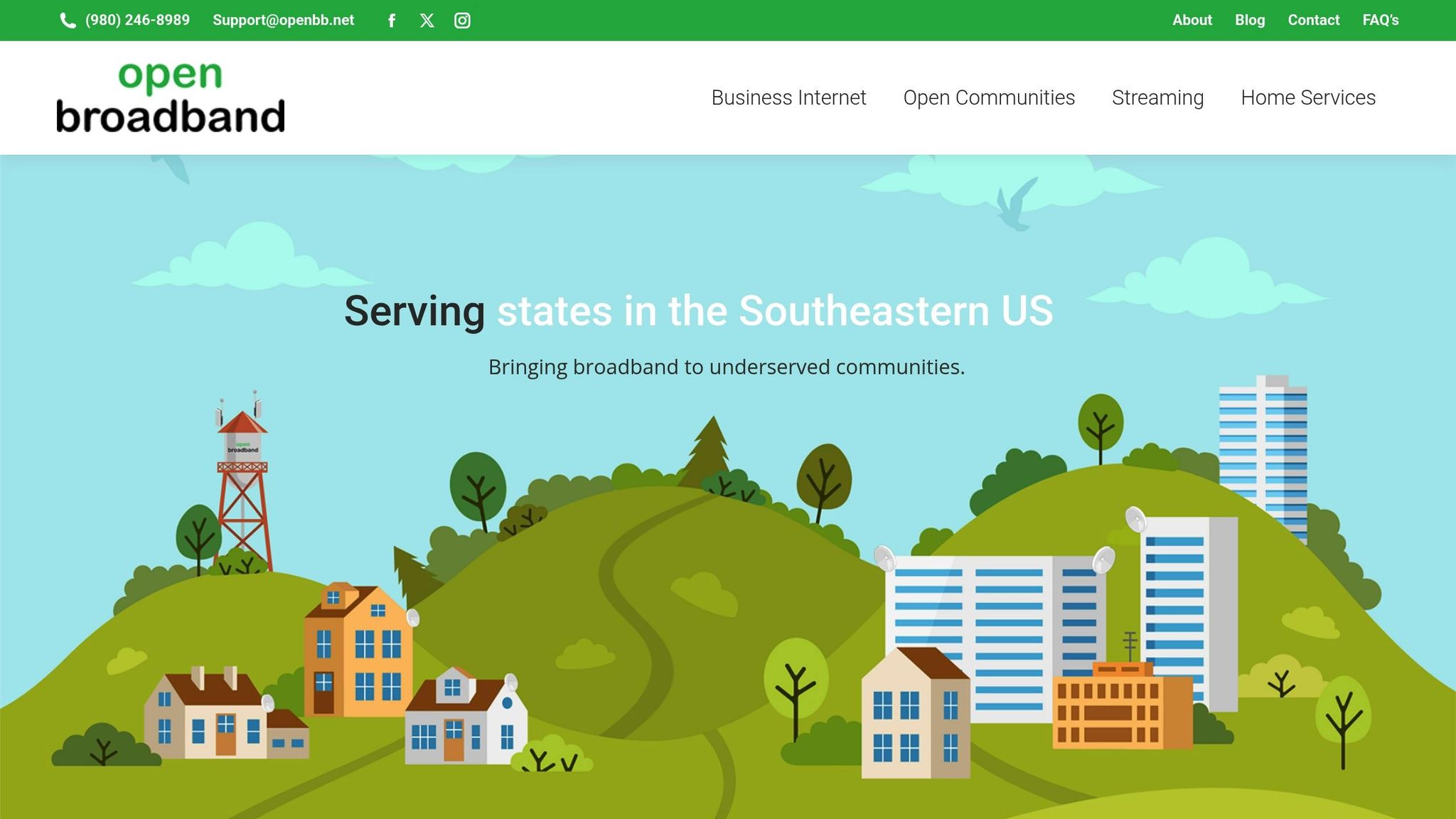Image resolution: width=1456 pixels, height=819 pixels.
Task: Open the X (Twitter) icon link
Action: (x=427, y=21)
